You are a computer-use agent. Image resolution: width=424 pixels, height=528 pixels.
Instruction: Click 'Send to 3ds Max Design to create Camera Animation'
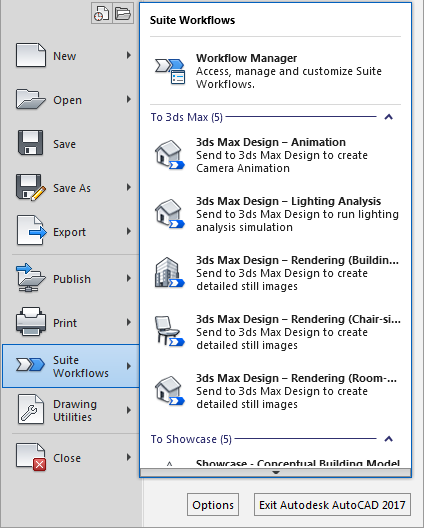coord(282,162)
